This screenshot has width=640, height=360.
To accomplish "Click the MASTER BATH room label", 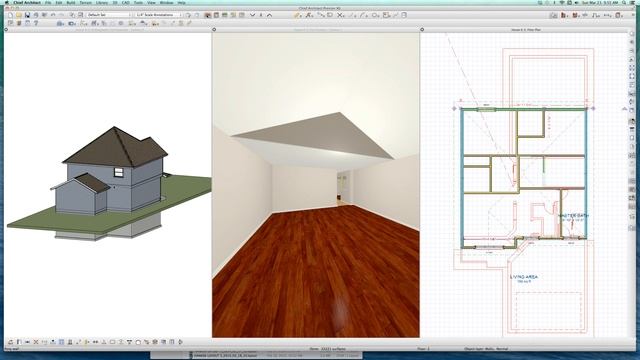I will 573,216.
